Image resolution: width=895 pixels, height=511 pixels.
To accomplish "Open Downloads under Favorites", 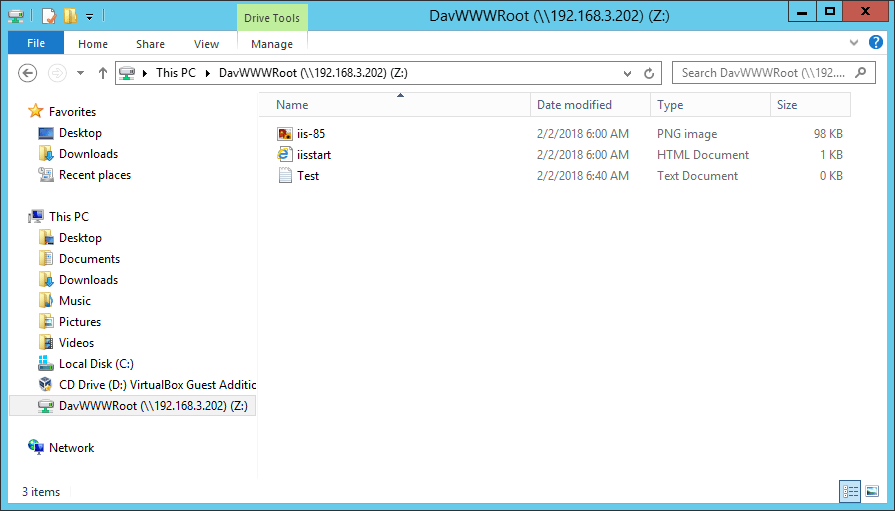I will coord(88,154).
